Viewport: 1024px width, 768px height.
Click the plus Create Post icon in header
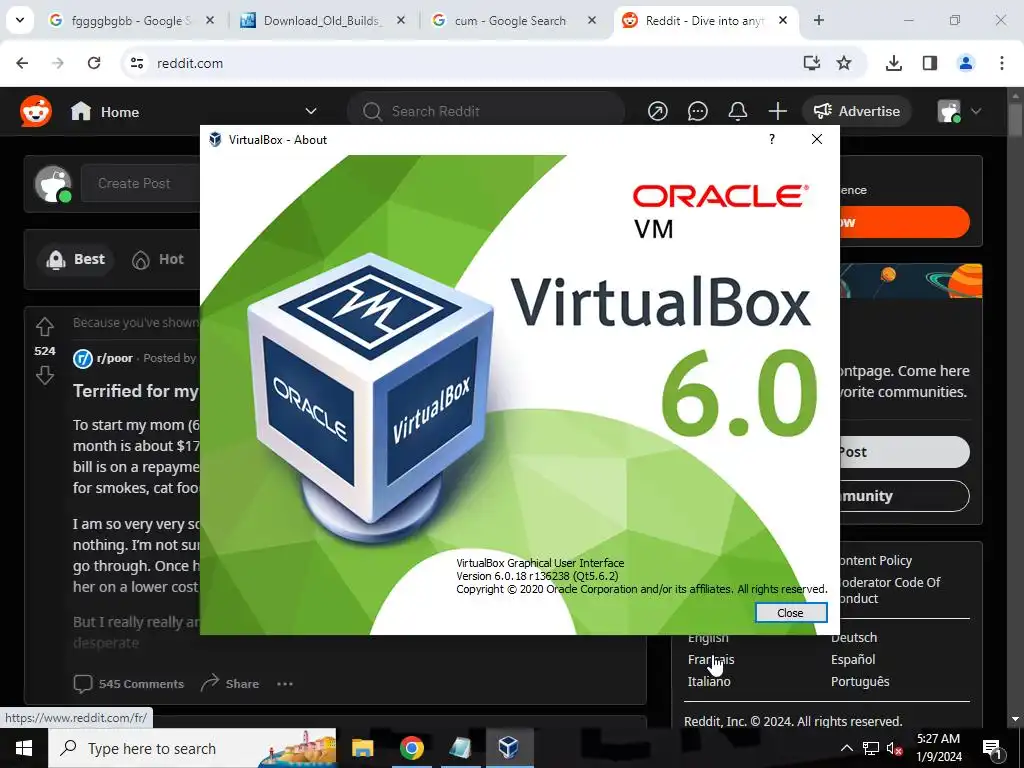coord(778,112)
